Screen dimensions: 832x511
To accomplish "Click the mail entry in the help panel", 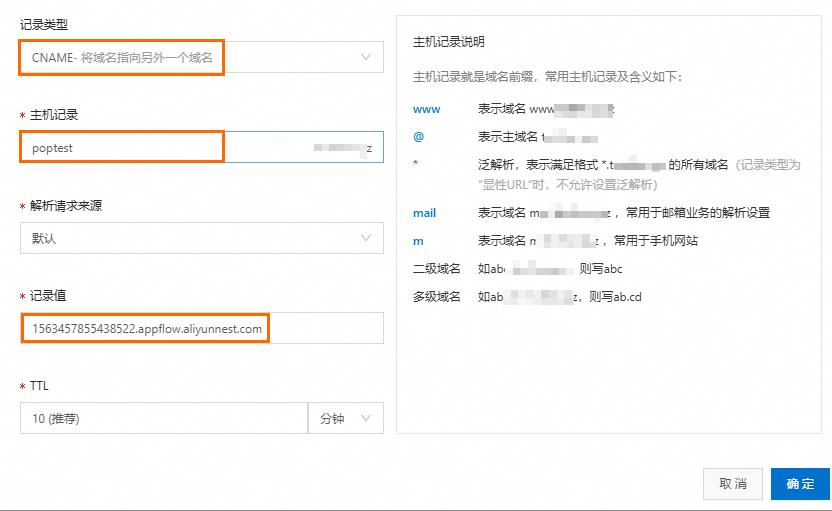I will point(424,213).
